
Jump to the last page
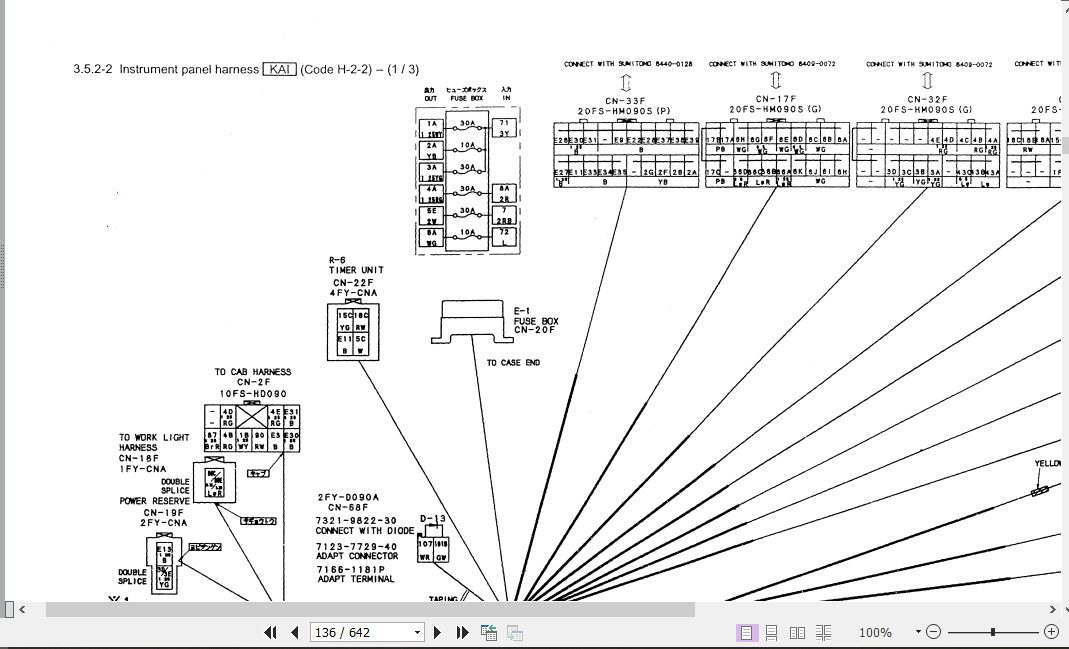coord(462,633)
